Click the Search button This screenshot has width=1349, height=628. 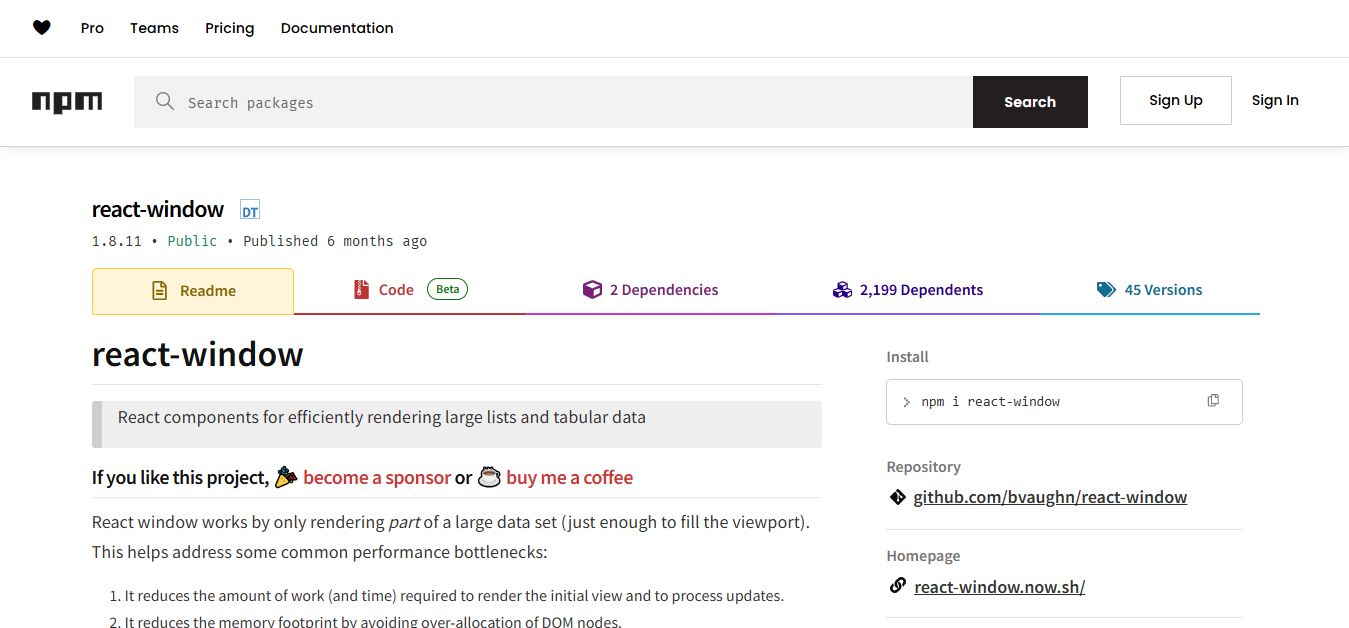[x=1030, y=102]
